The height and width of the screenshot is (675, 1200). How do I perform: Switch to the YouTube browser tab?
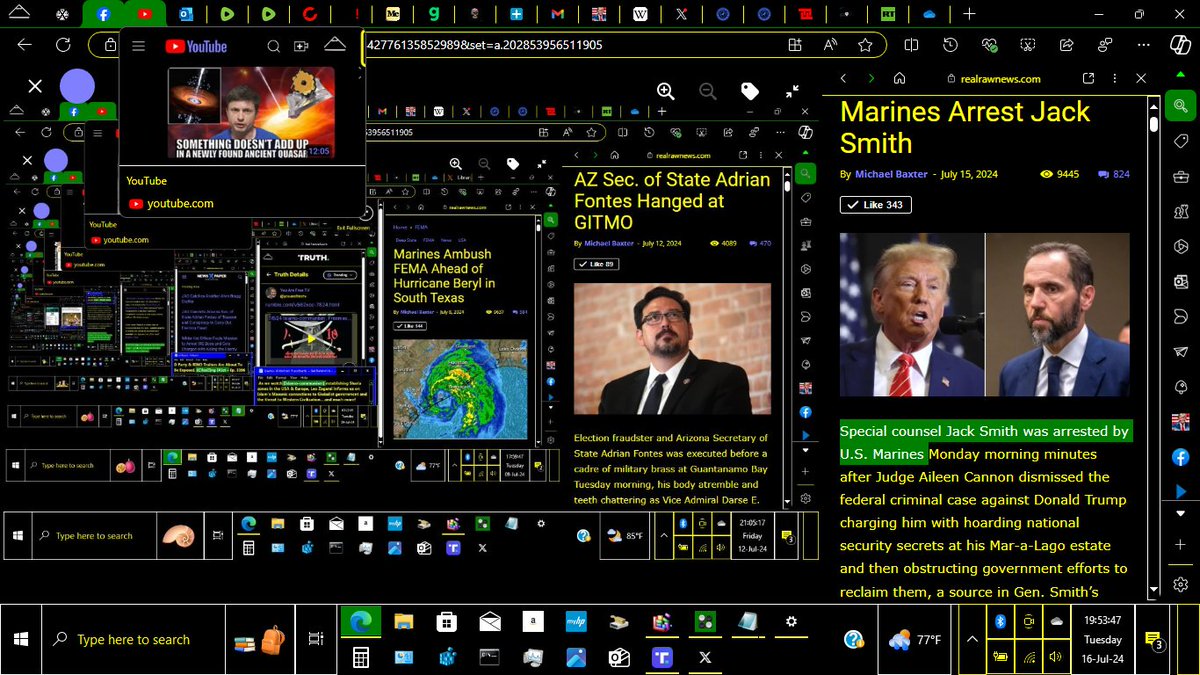146,15
